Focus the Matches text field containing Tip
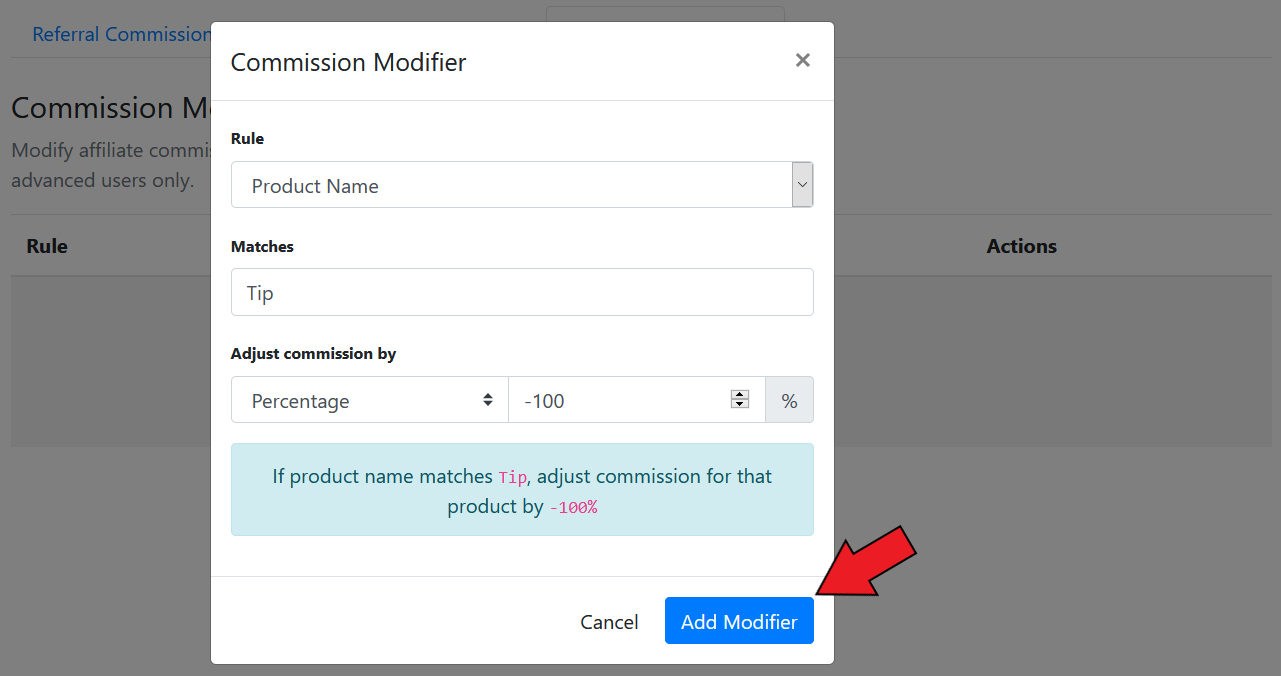This screenshot has width=1281, height=676. (522, 292)
